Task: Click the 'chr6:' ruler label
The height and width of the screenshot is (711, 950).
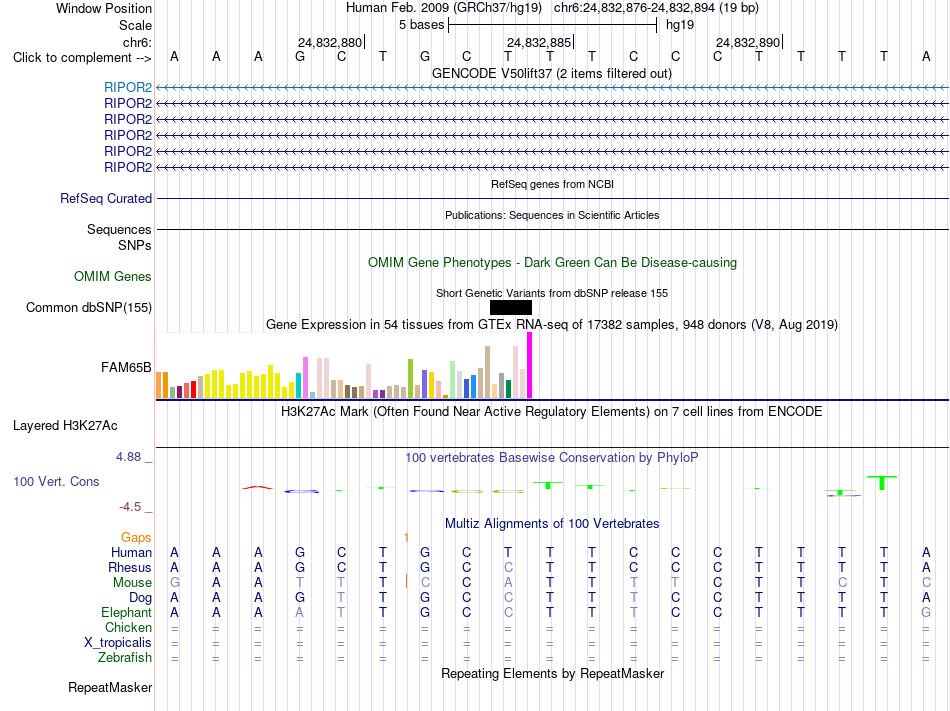Action: pos(138,42)
